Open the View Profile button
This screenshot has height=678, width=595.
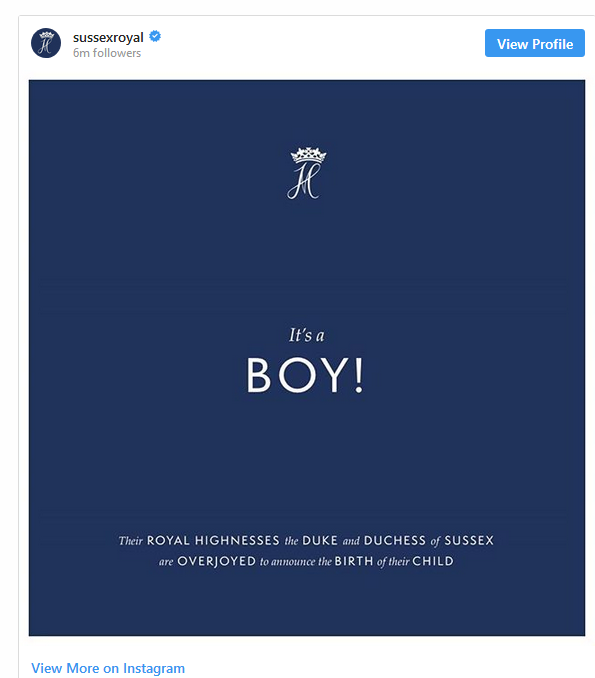[535, 43]
